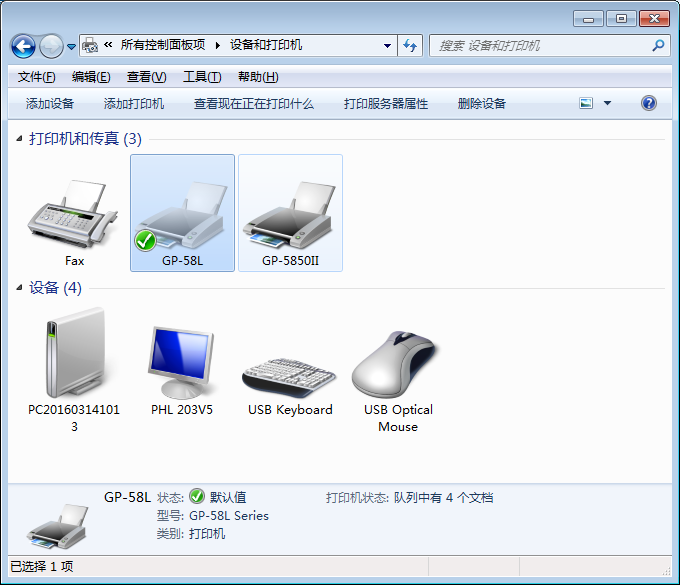
Task: Select the PHL 203V5 monitor icon
Action: 181,360
